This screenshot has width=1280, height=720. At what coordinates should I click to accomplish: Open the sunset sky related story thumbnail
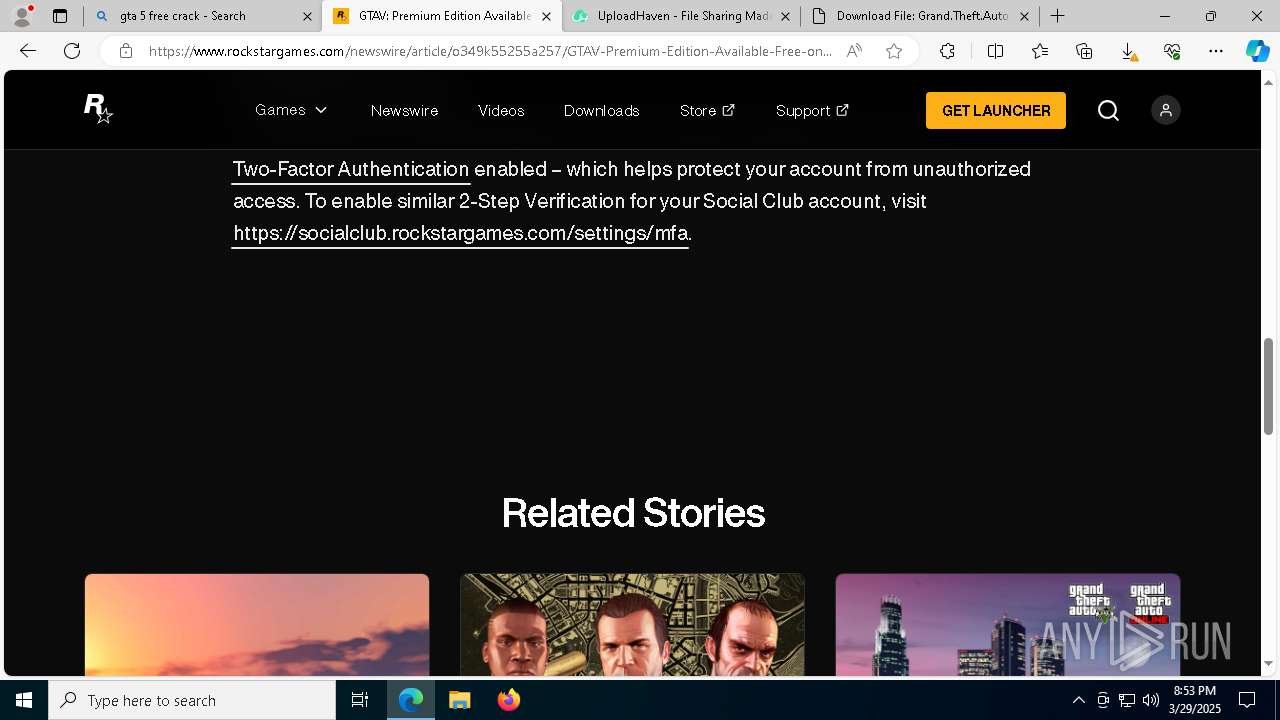(x=257, y=625)
